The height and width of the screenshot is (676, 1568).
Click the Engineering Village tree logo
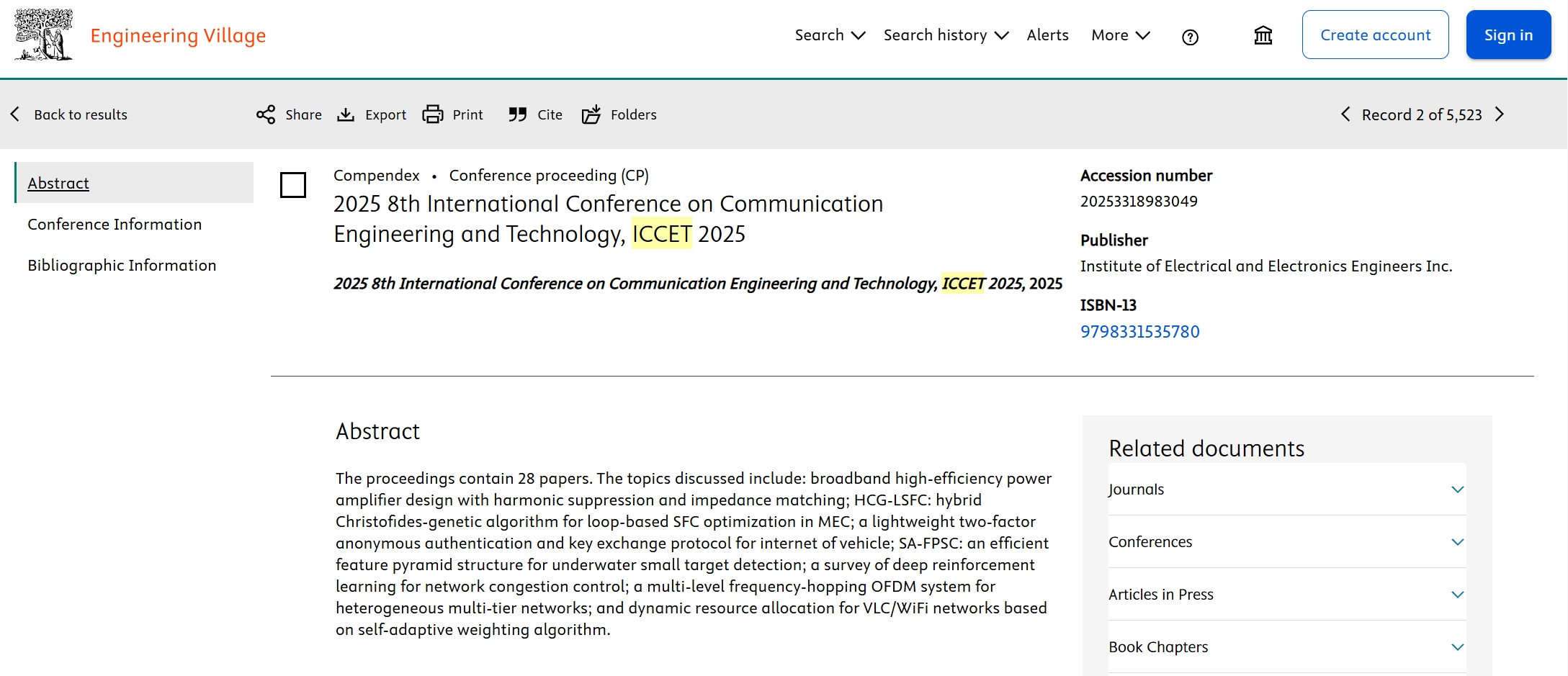tap(44, 35)
